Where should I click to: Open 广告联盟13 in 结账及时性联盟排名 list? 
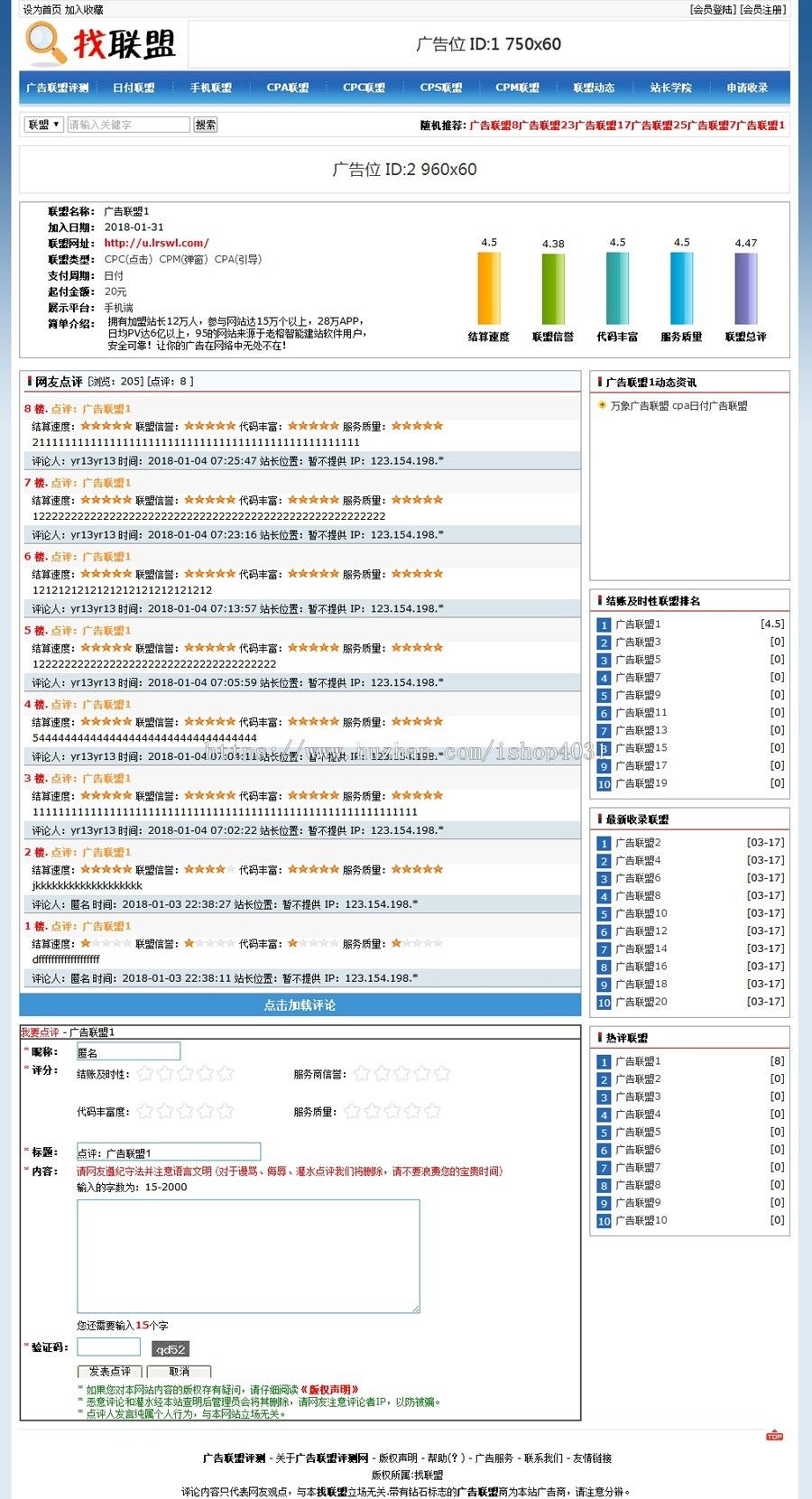point(641,730)
